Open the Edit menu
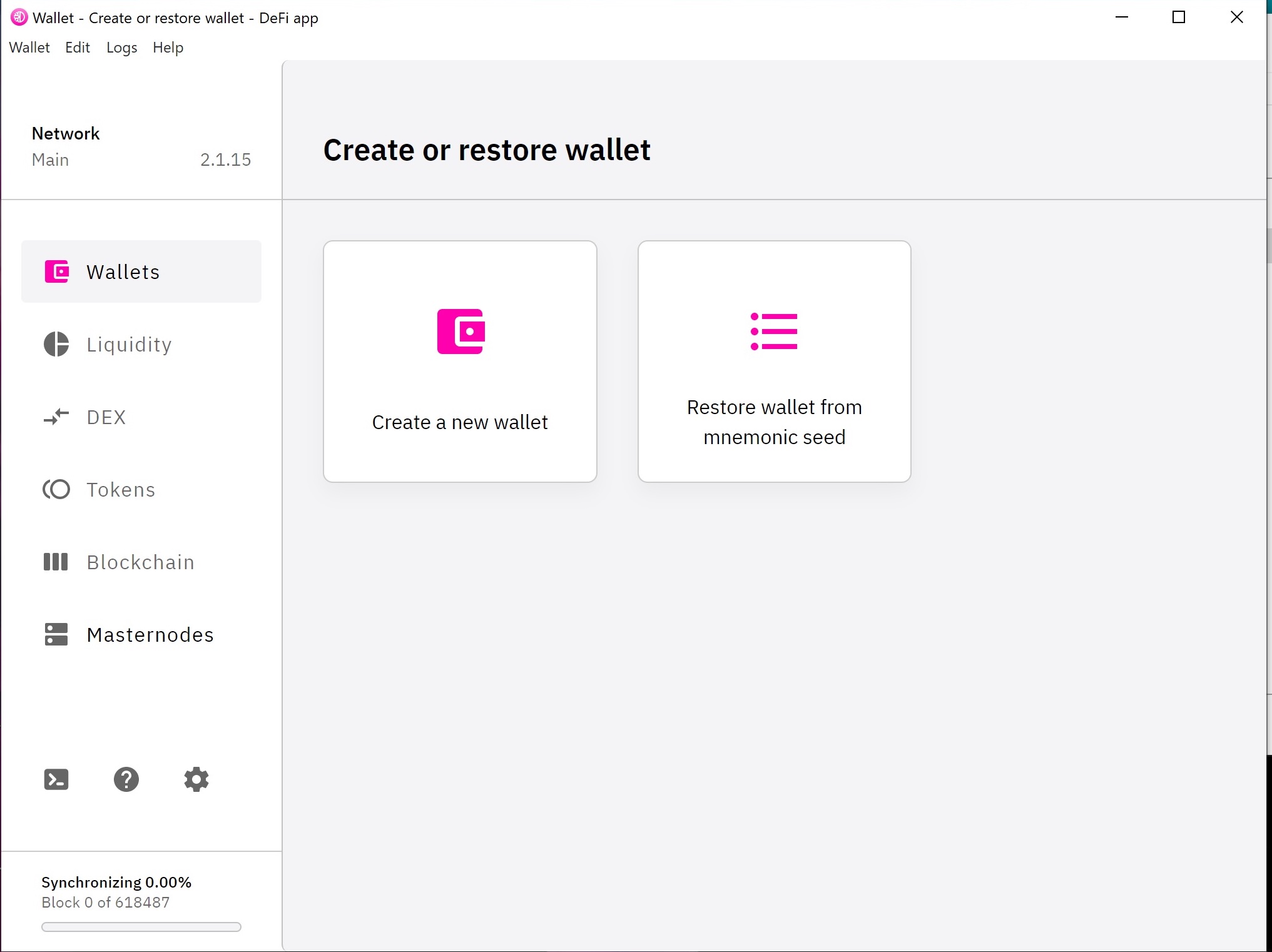This screenshot has width=1272, height=952. pyautogui.click(x=78, y=48)
